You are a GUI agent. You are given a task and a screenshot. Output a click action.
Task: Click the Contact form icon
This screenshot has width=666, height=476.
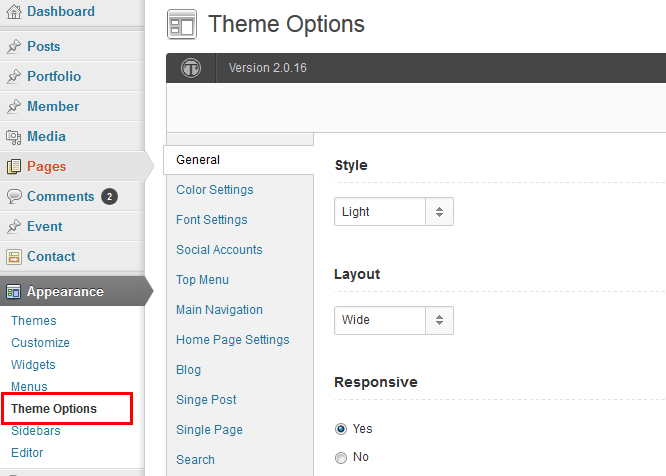[x=14, y=257]
